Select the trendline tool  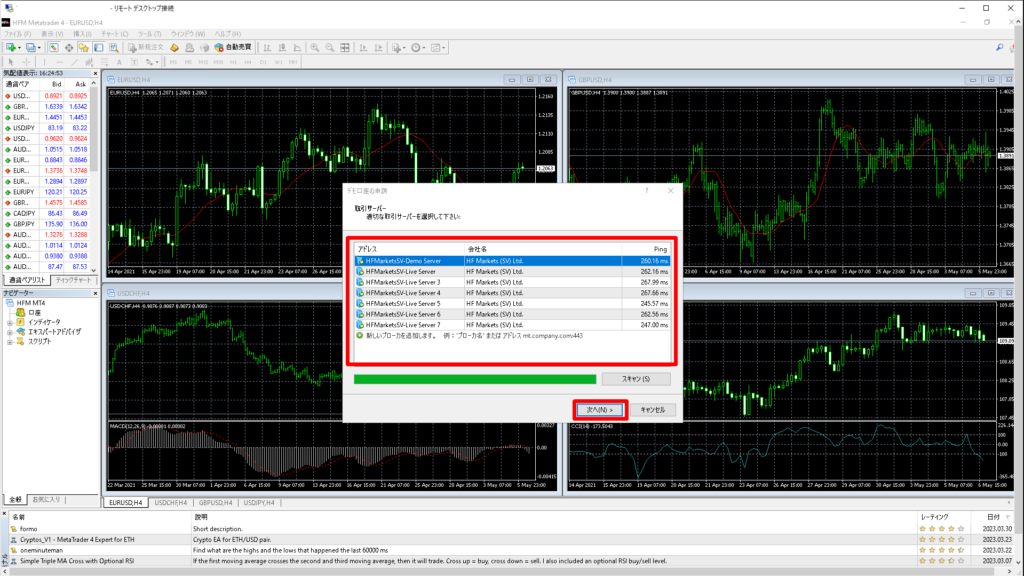click(74, 62)
